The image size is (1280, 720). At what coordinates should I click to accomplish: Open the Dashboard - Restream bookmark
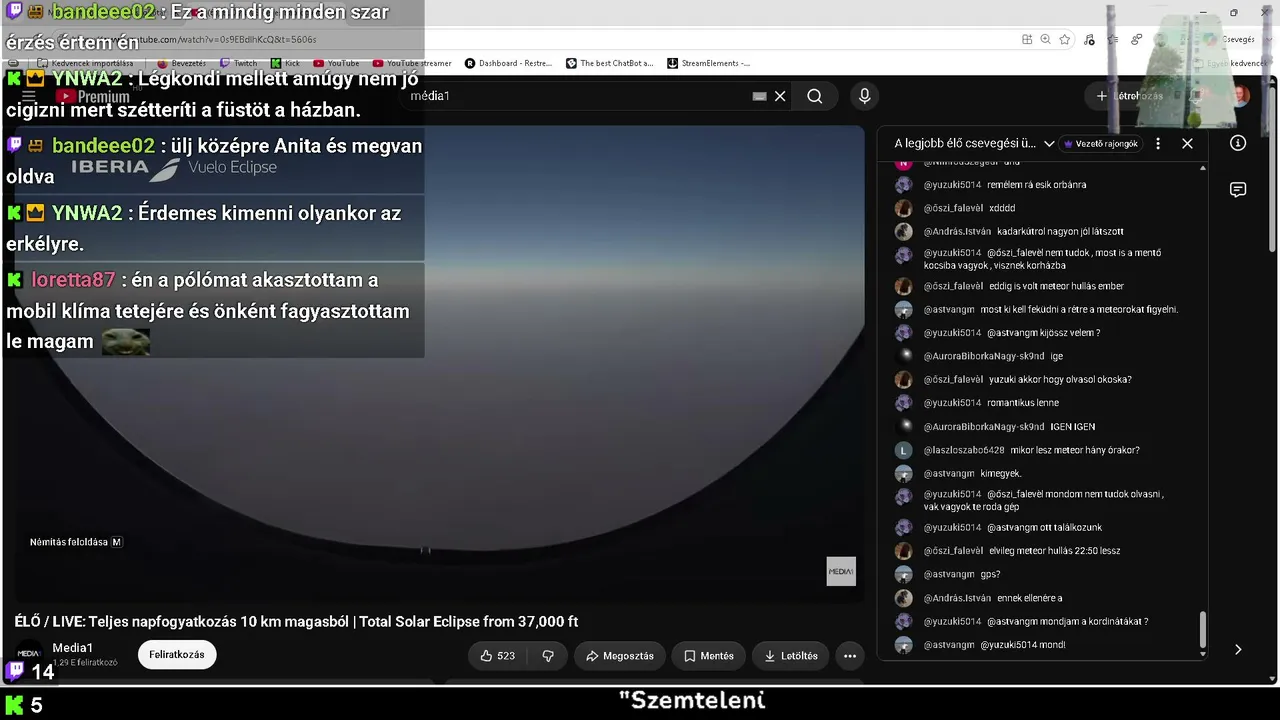tap(508, 63)
